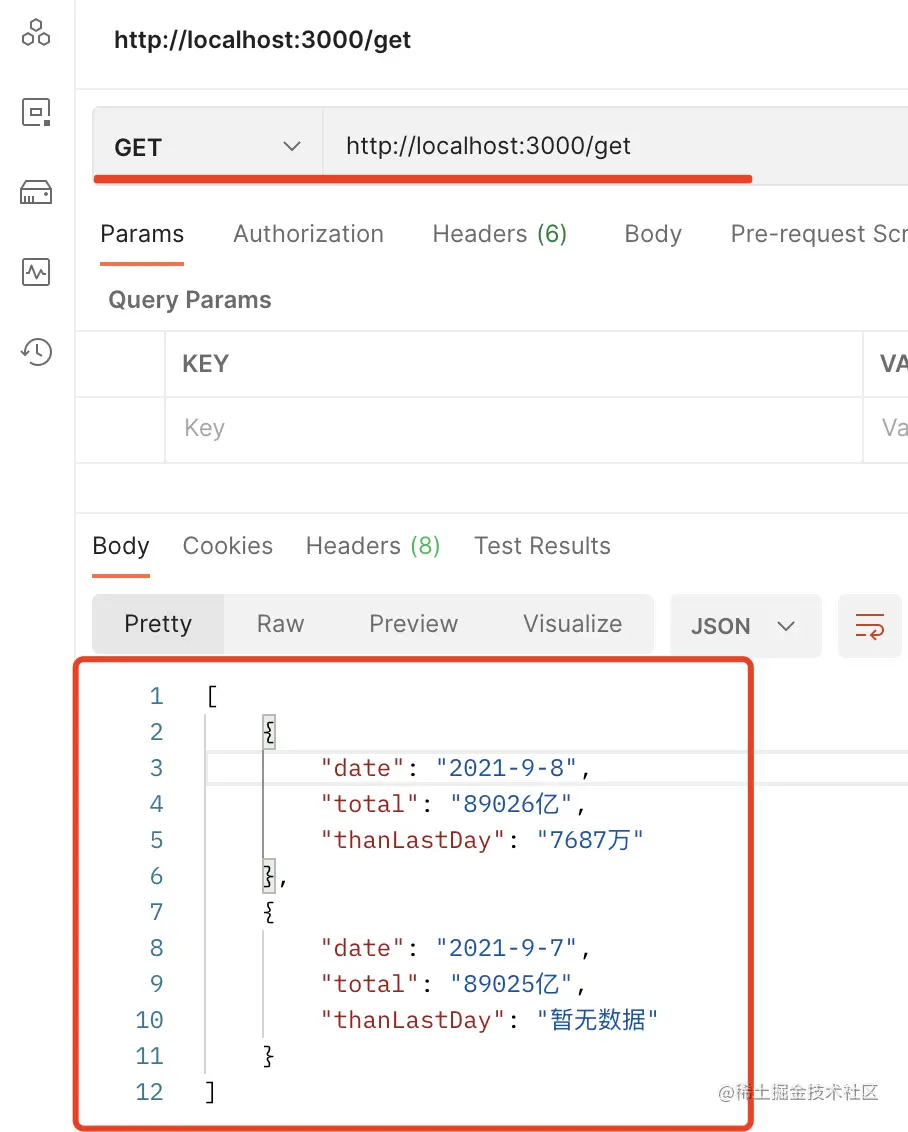The width and height of the screenshot is (908, 1132).
Task: Click the request title http://localhost:3000/get
Action: (x=263, y=40)
